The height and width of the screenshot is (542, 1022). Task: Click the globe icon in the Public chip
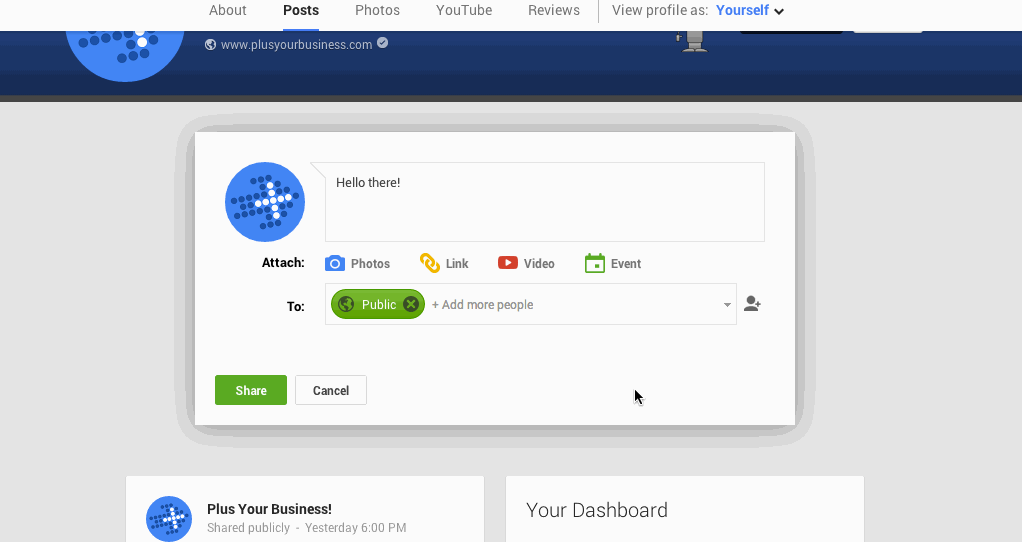coord(346,304)
